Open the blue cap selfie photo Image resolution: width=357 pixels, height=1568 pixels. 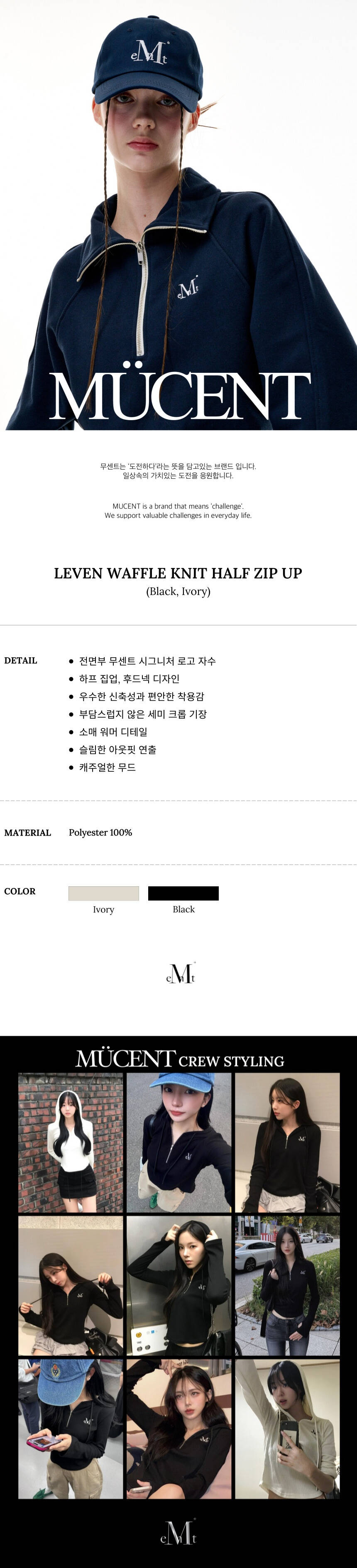coord(179,1142)
